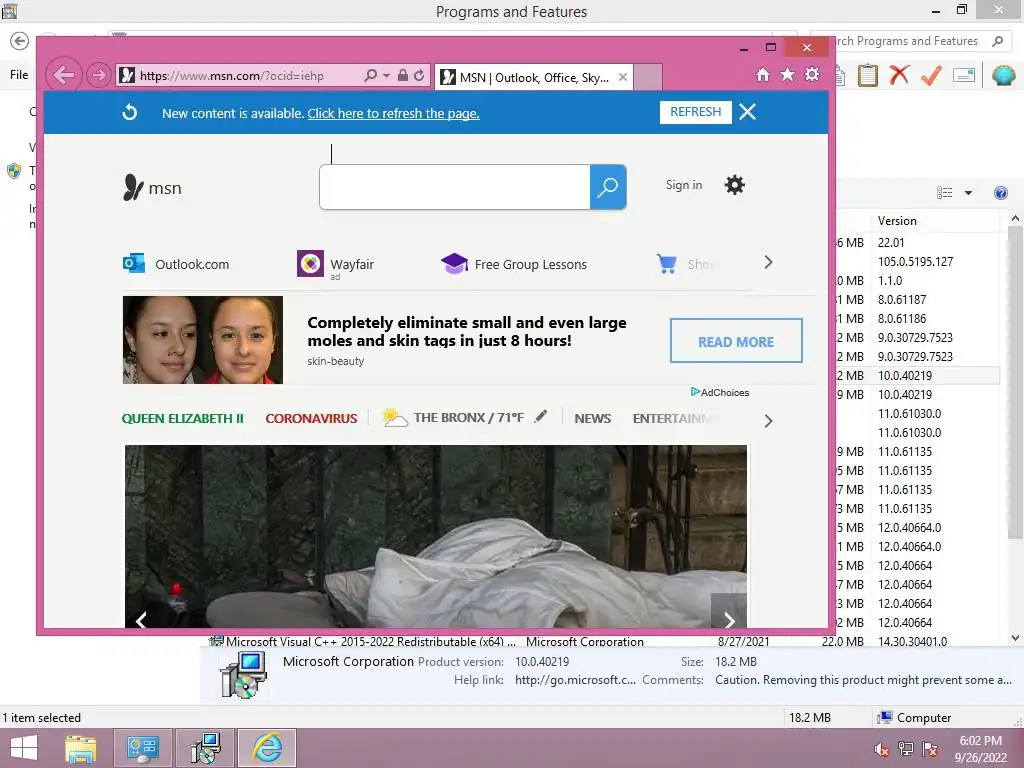The height and width of the screenshot is (768, 1024).
Task: Open a new blank IE tab
Action: (x=648, y=77)
